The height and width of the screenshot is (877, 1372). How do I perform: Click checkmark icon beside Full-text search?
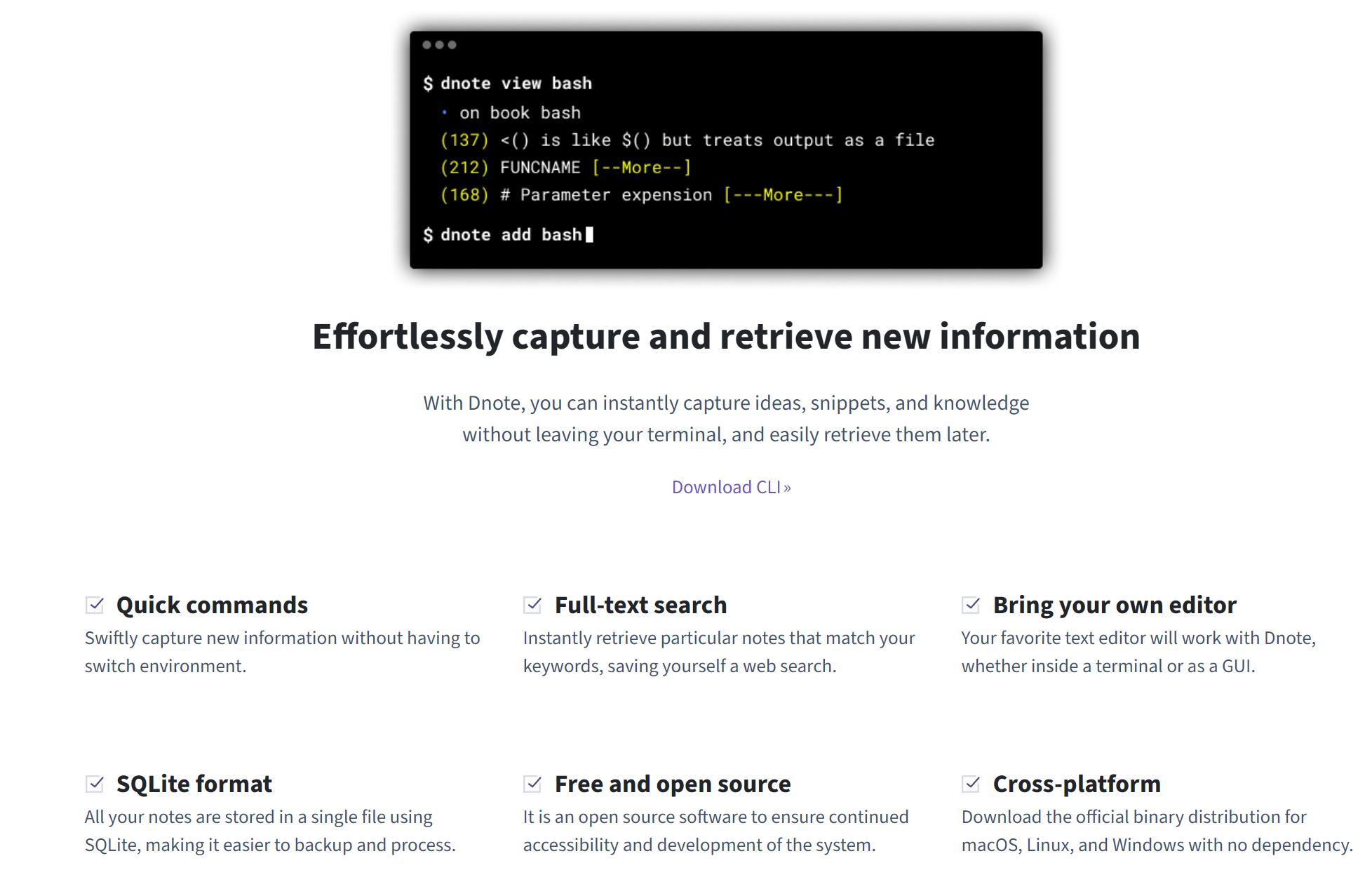(x=533, y=605)
